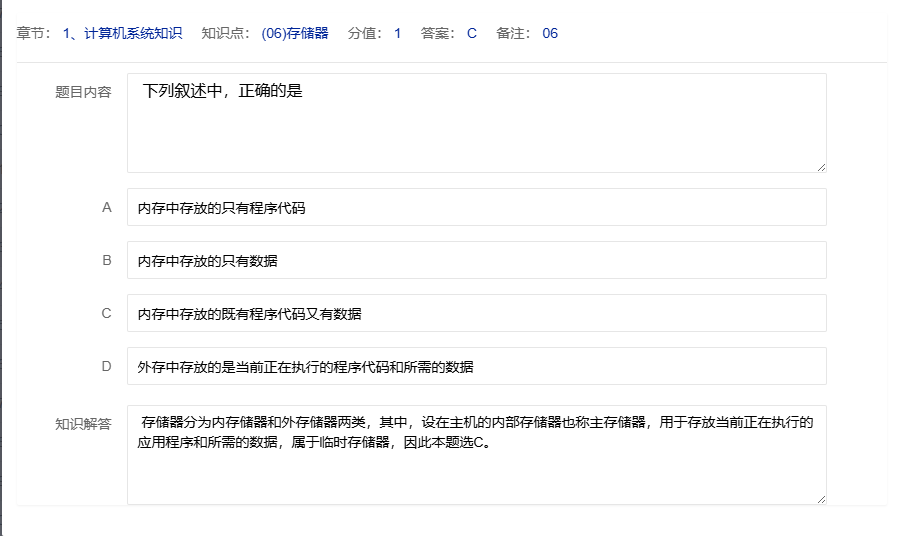The width and height of the screenshot is (899, 536).
Task: Click the question content text area
Action: [x=476, y=122]
